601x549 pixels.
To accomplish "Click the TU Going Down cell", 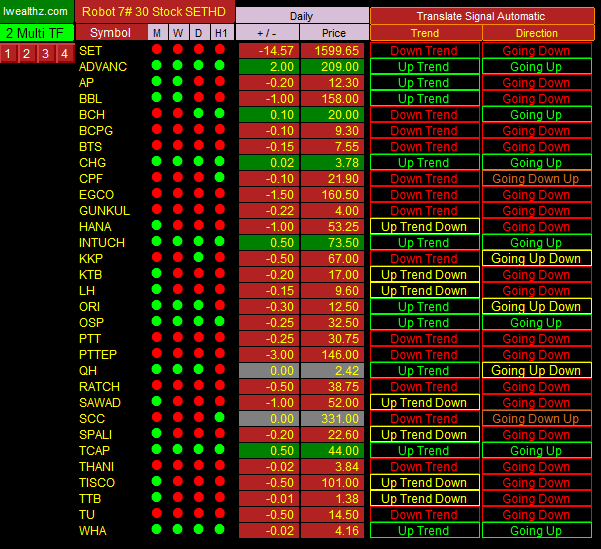I will coord(537,514).
